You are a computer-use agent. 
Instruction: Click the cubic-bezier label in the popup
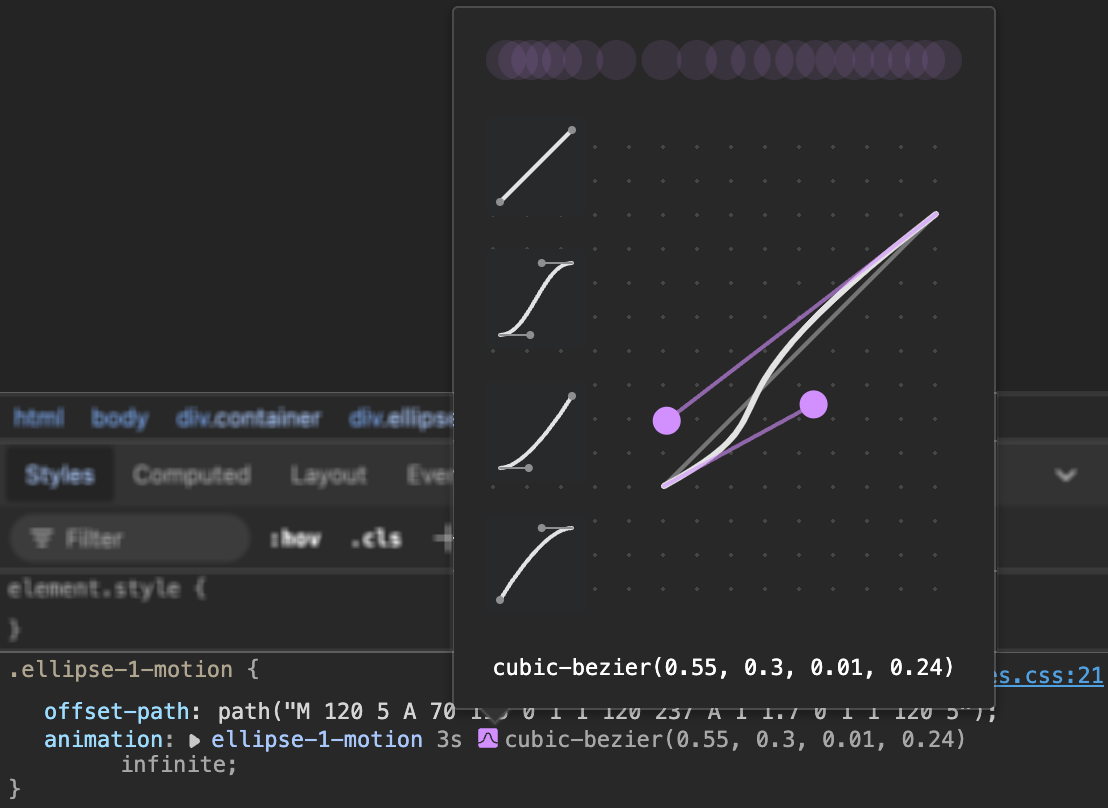[x=723, y=667]
